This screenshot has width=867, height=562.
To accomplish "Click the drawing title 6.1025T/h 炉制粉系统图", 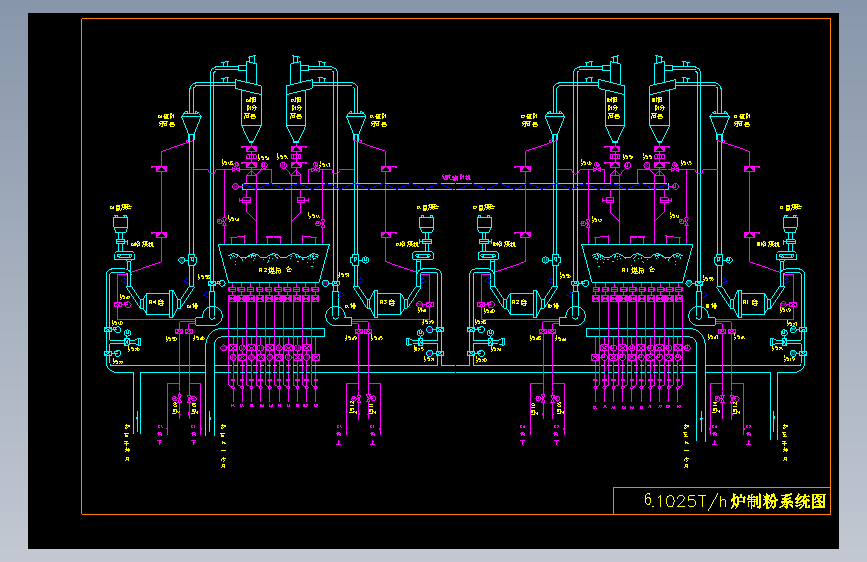I will point(735,501).
